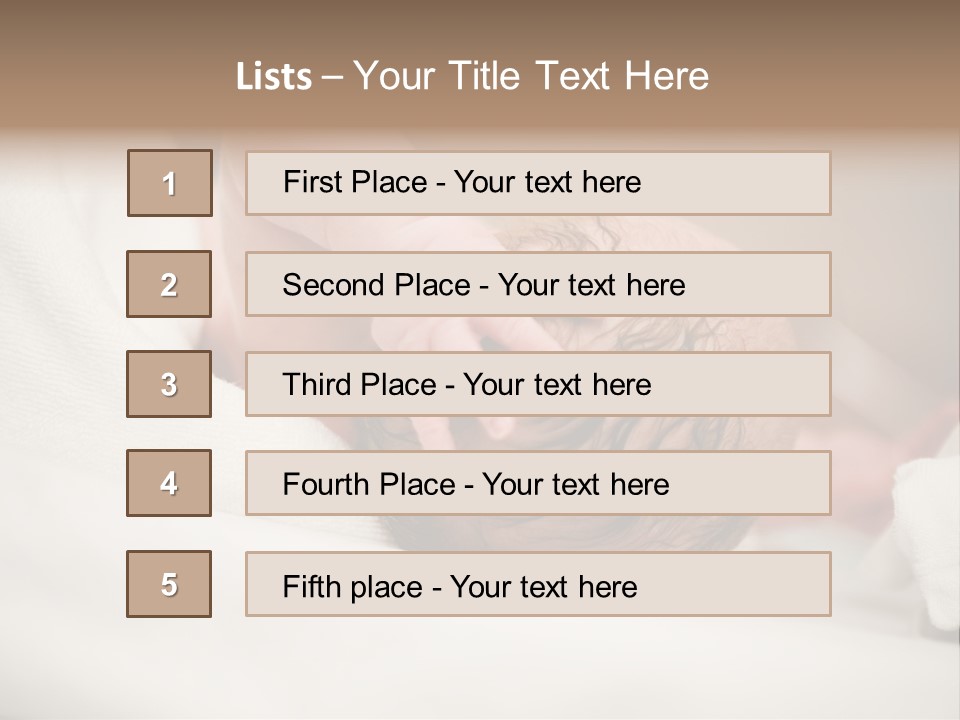The width and height of the screenshot is (960, 720).
Task: Select the number 2 square
Action: point(169,284)
